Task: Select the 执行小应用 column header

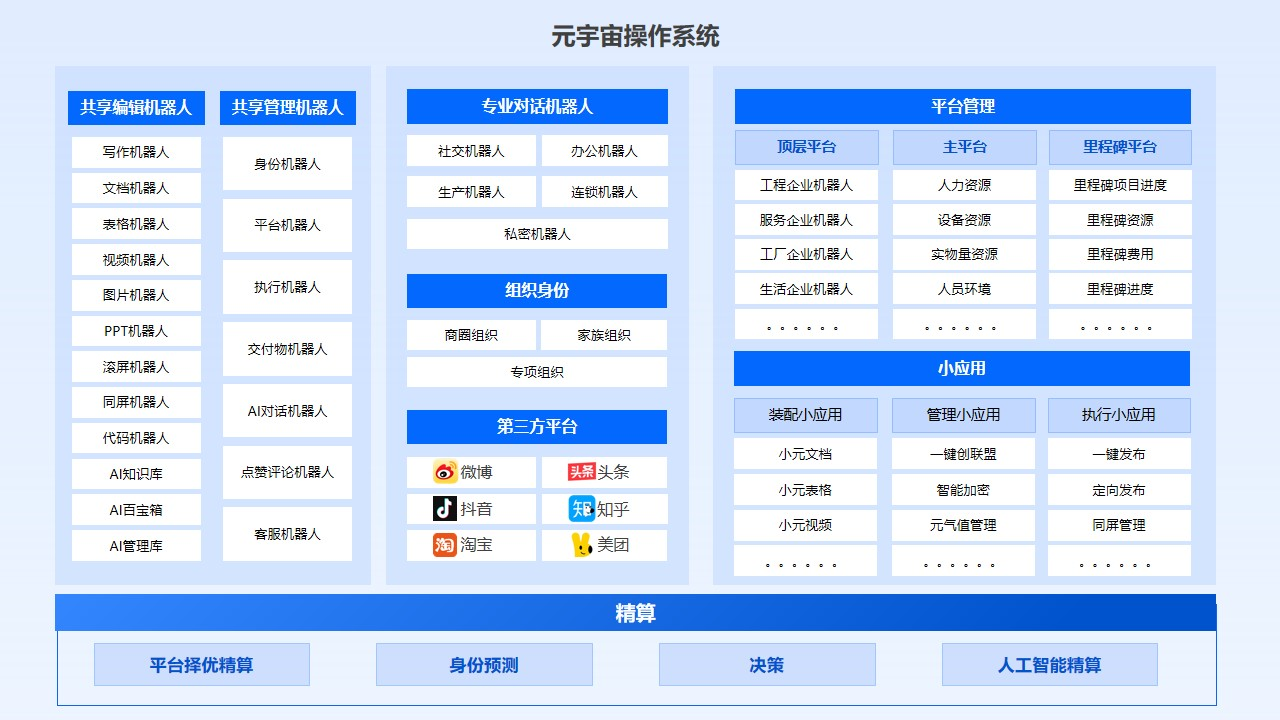Action: 1119,415
